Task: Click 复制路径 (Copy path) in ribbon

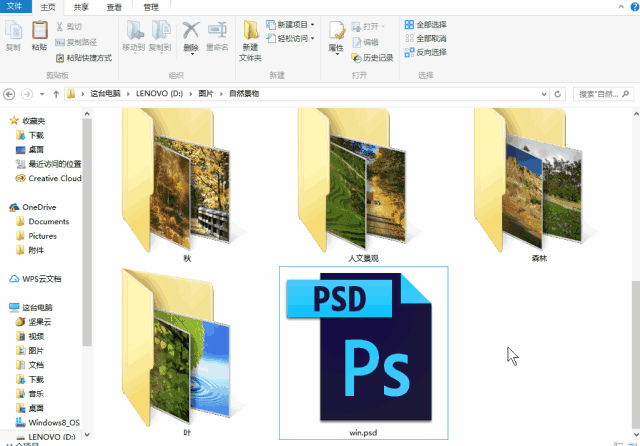Action: click(76, 42)
